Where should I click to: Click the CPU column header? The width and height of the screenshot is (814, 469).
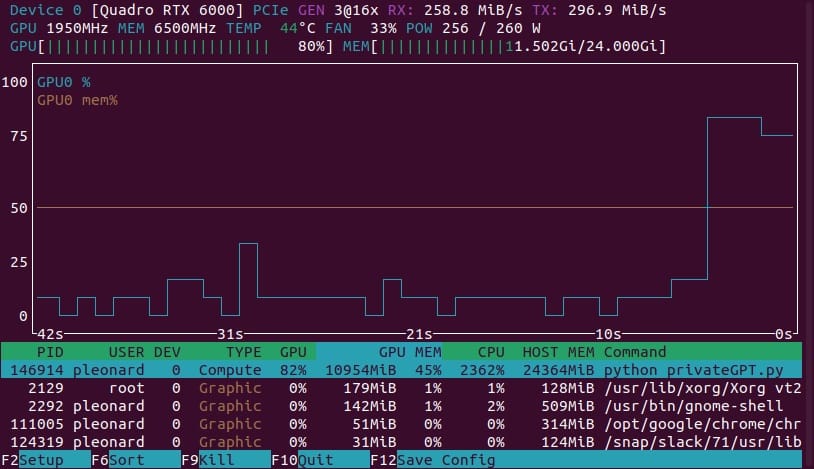tap(490, 352)
